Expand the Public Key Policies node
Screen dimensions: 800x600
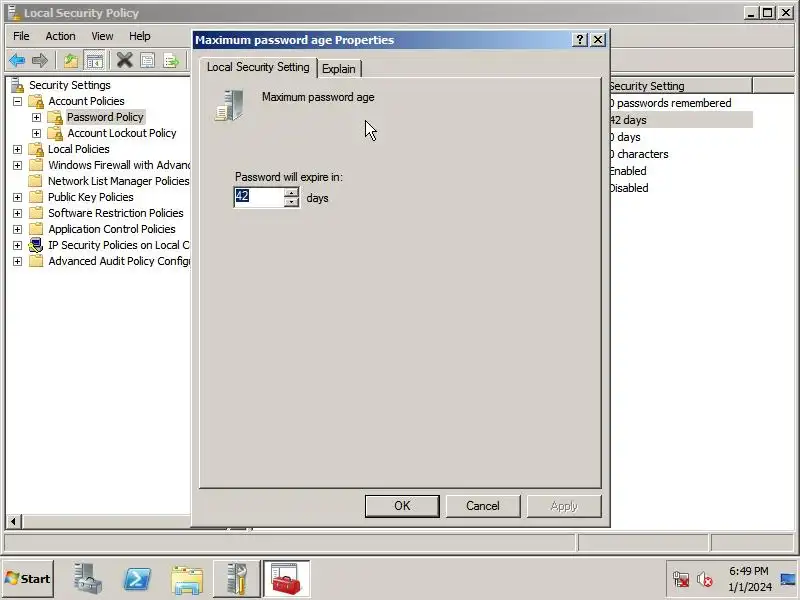17,197
